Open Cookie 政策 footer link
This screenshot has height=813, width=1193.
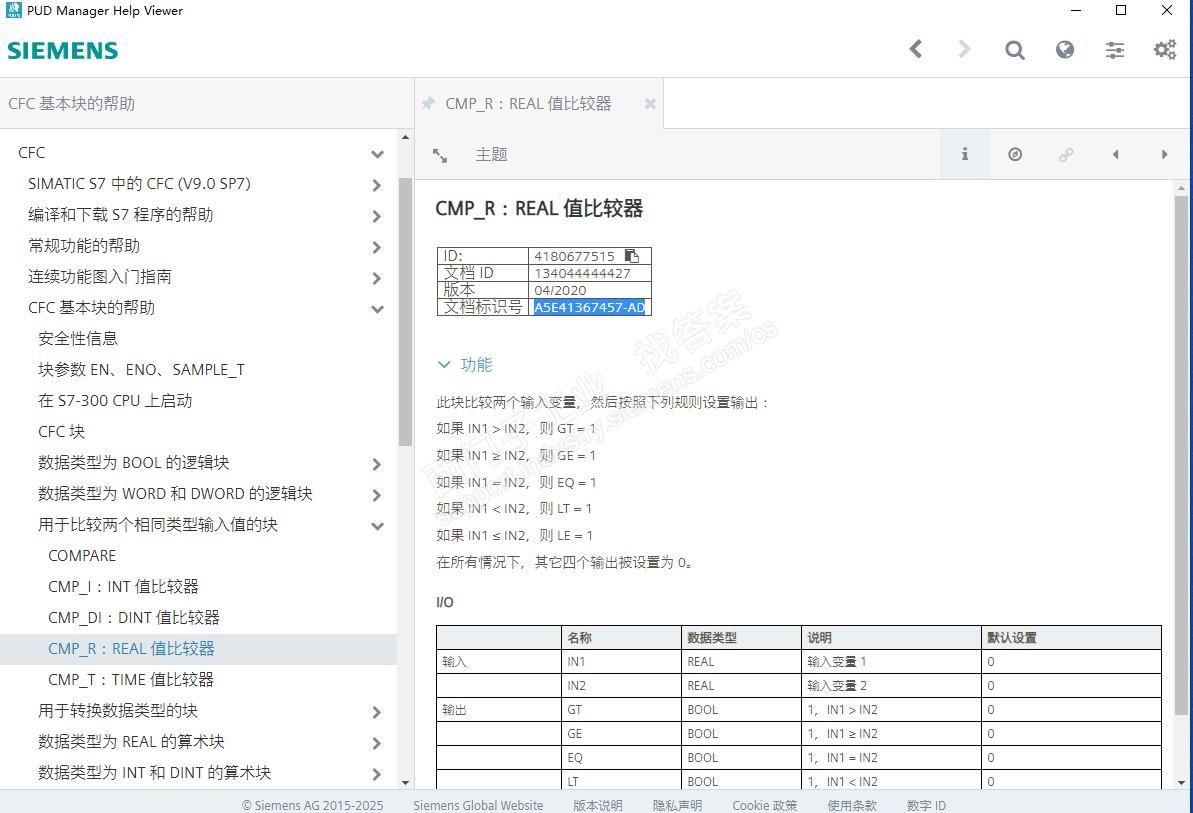click(765, 805)
